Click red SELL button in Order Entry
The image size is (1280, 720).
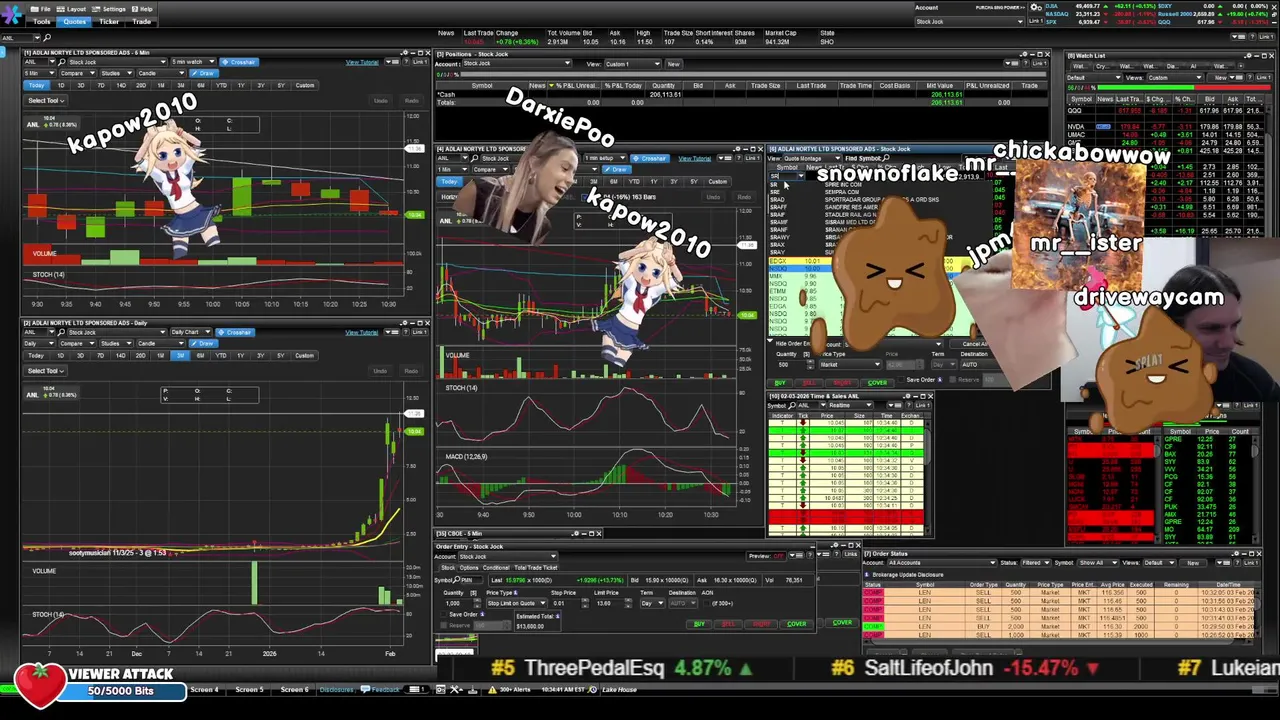tap(729, 624)
